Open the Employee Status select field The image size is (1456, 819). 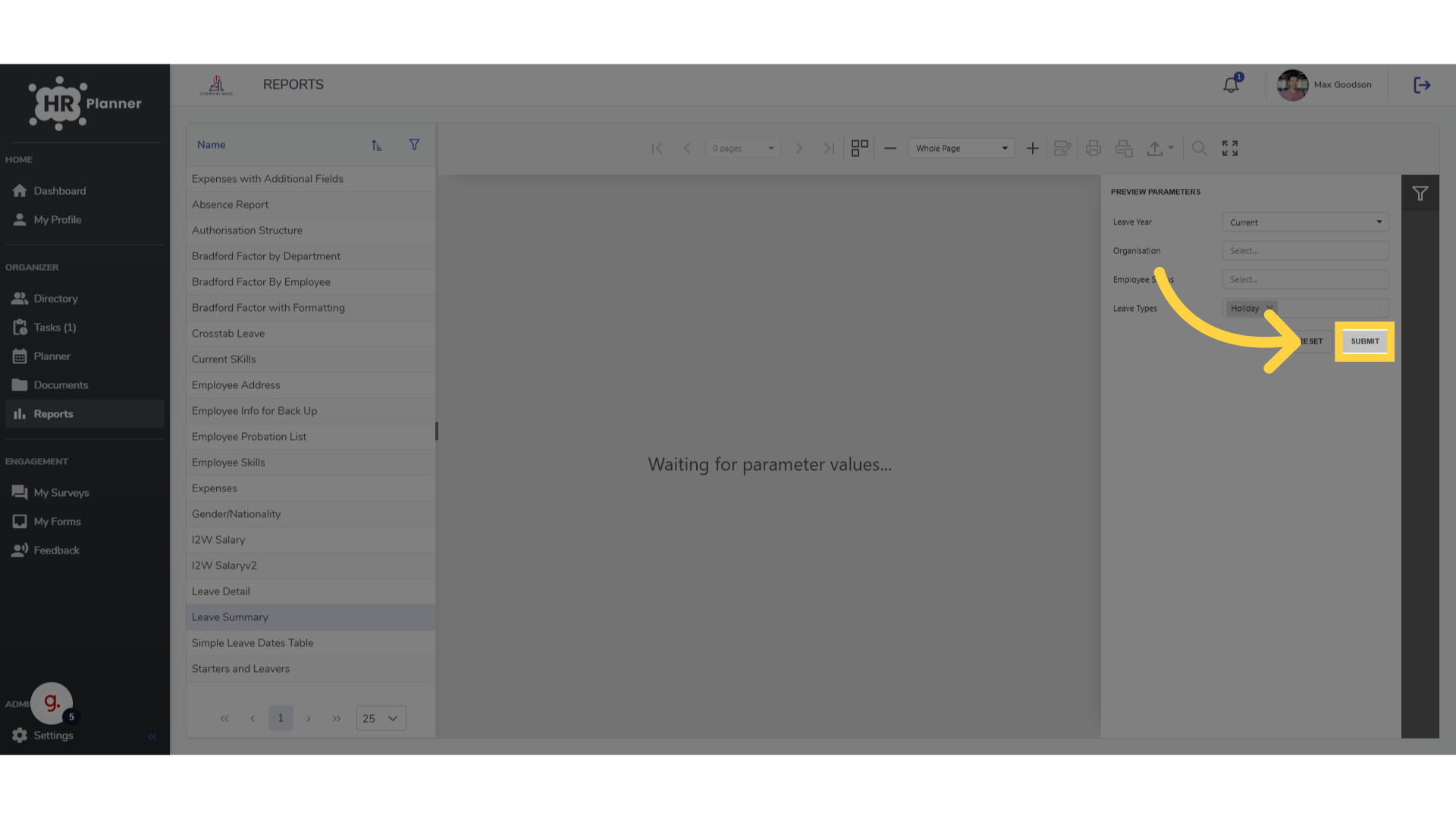[x=1305, y=280]
